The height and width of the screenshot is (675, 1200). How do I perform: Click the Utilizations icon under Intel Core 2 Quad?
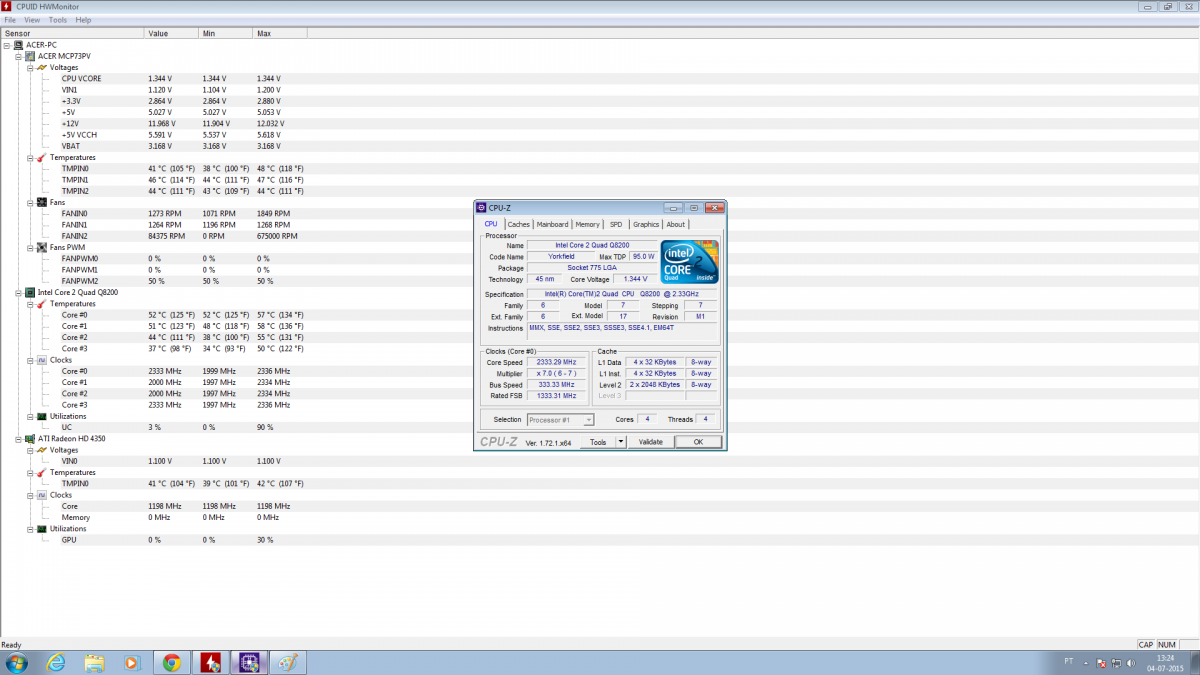coord(42,416)
